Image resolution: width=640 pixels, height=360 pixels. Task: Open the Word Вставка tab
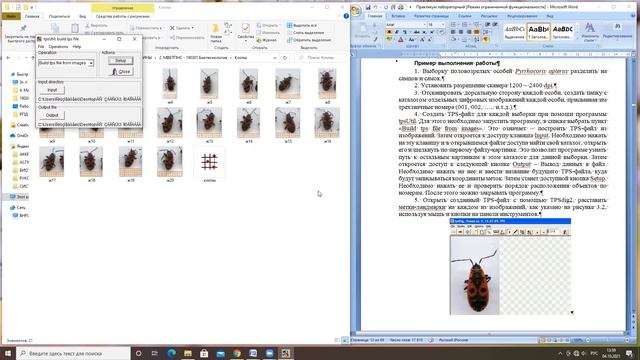click(x=398, y=16)
